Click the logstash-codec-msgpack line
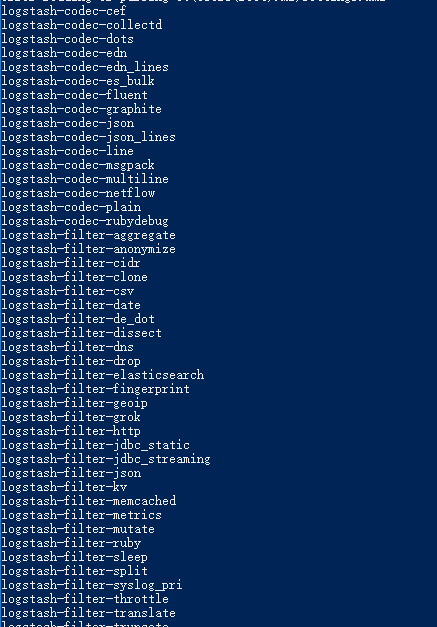437x627 pixels. point(78,165)
